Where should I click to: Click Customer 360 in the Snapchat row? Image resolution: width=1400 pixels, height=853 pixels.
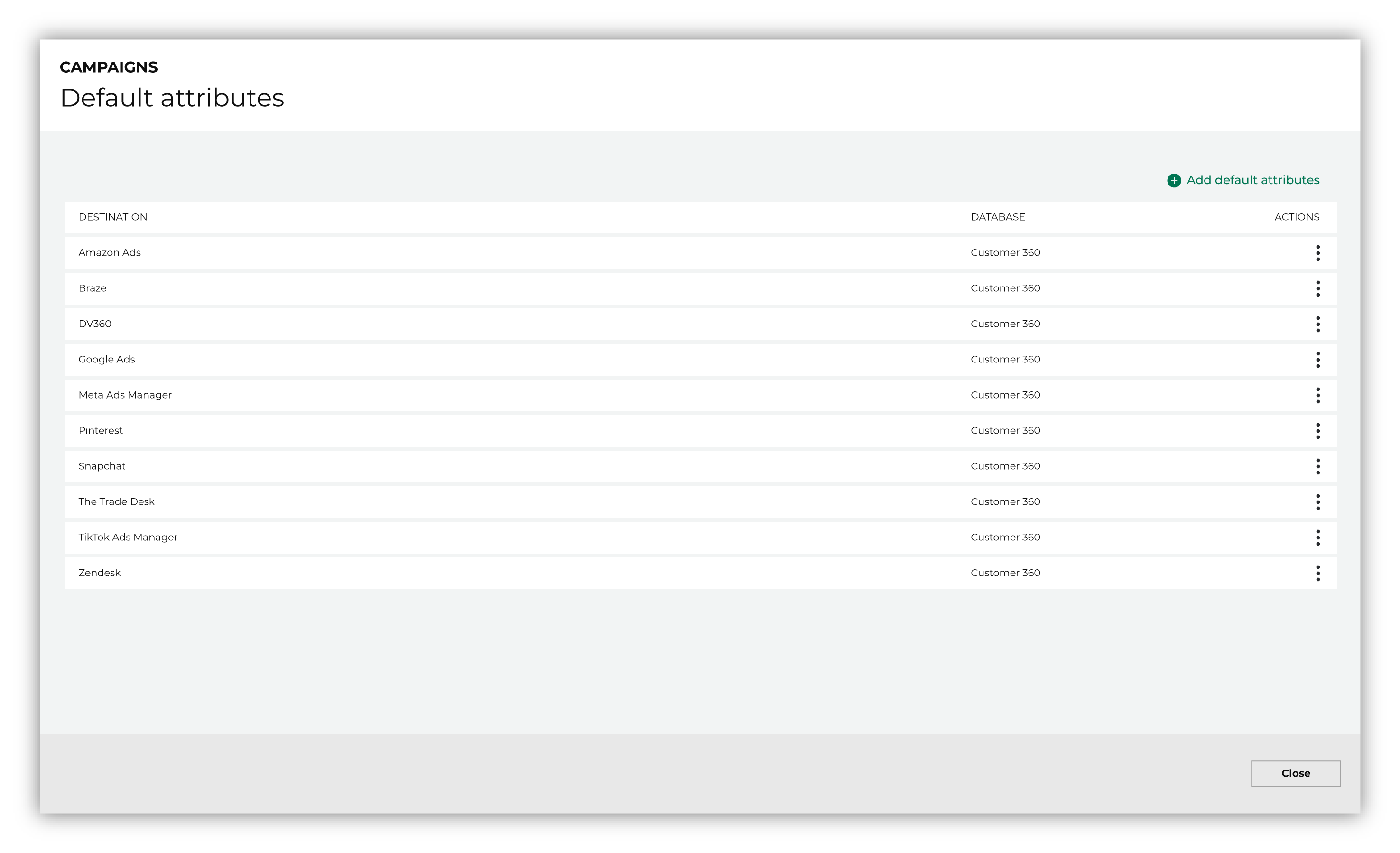[1005, 466]
